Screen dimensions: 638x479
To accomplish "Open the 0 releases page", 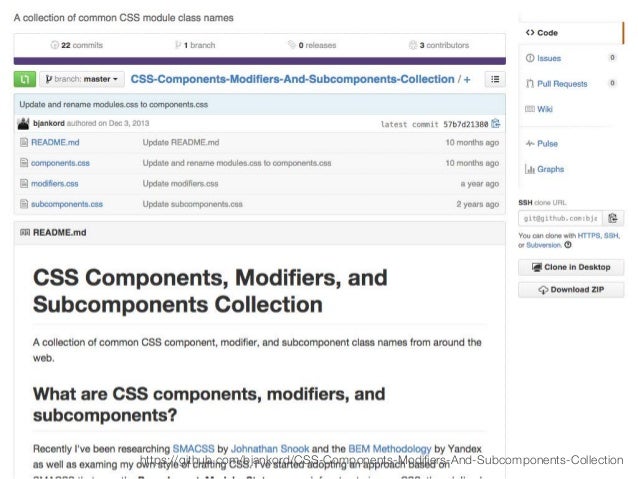I will point(312,45).
